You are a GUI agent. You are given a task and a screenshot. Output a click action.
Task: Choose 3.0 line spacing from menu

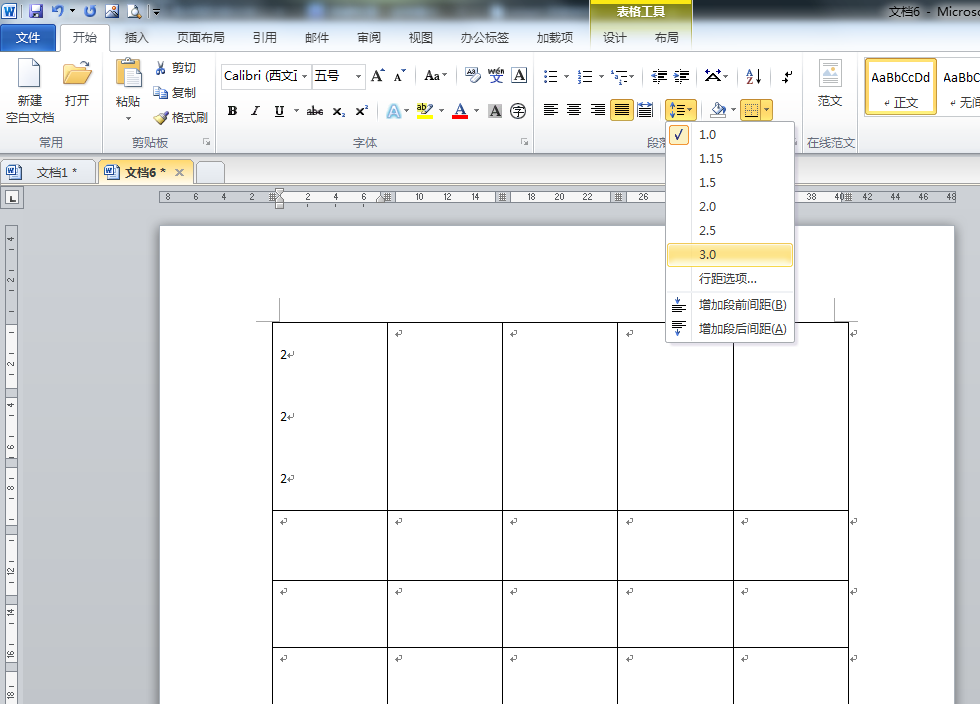coord(730,255)
